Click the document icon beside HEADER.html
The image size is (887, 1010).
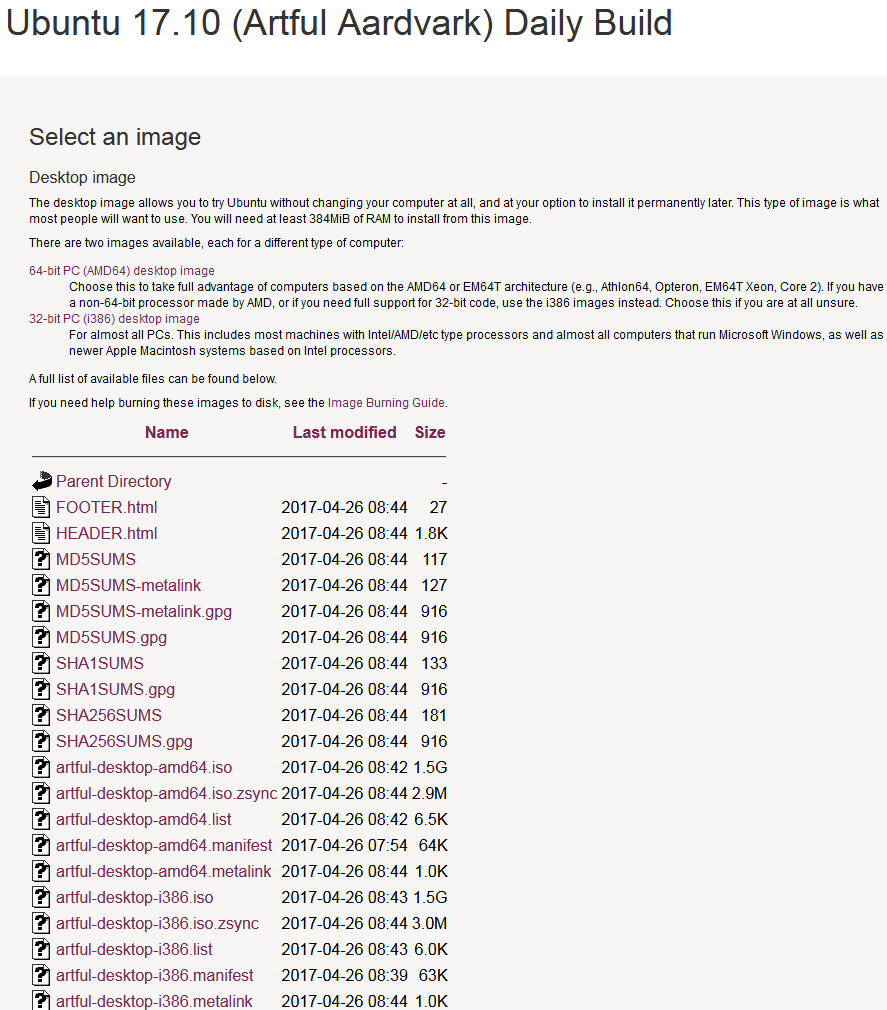click(x=41, y=533)
